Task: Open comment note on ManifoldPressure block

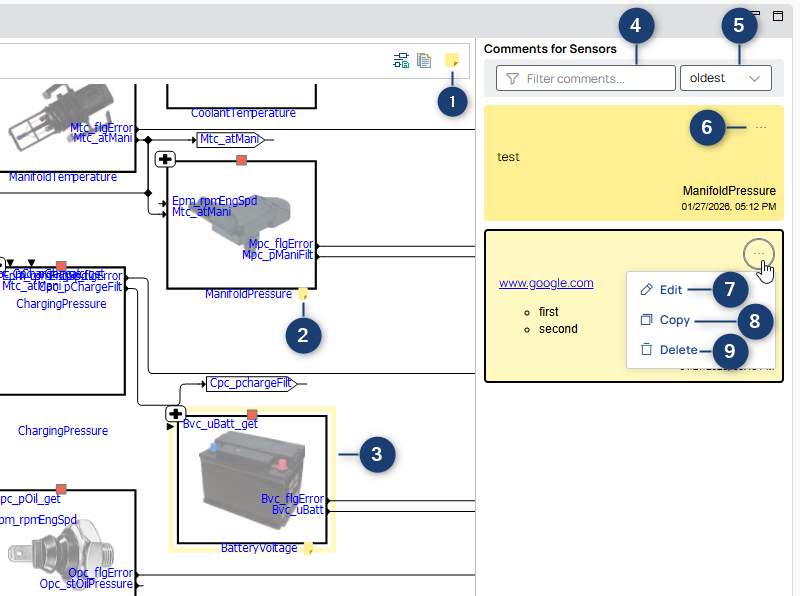Action: [302, 294]
